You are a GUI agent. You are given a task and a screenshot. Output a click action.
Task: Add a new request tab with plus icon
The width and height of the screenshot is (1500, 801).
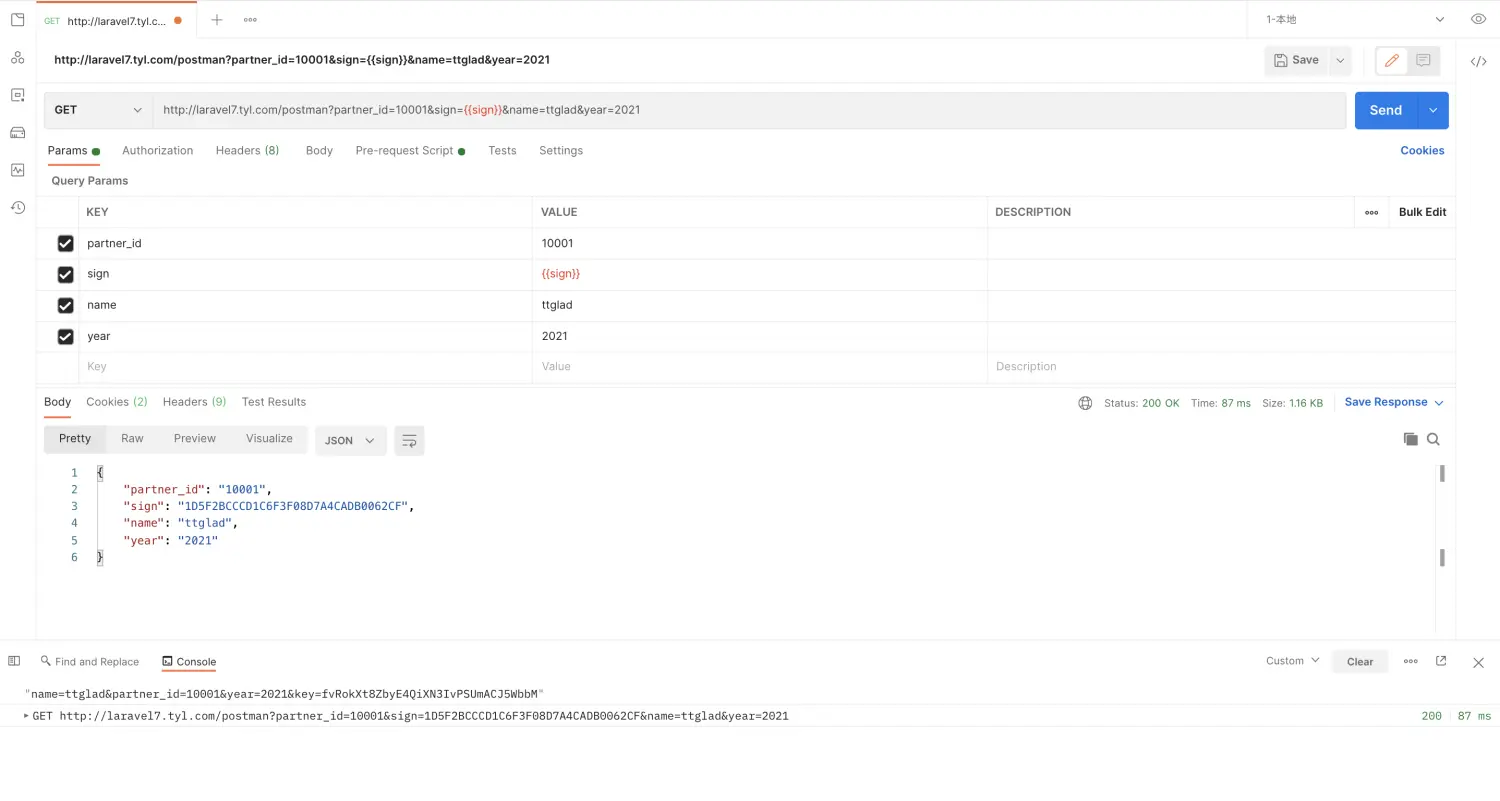point(216,20)
